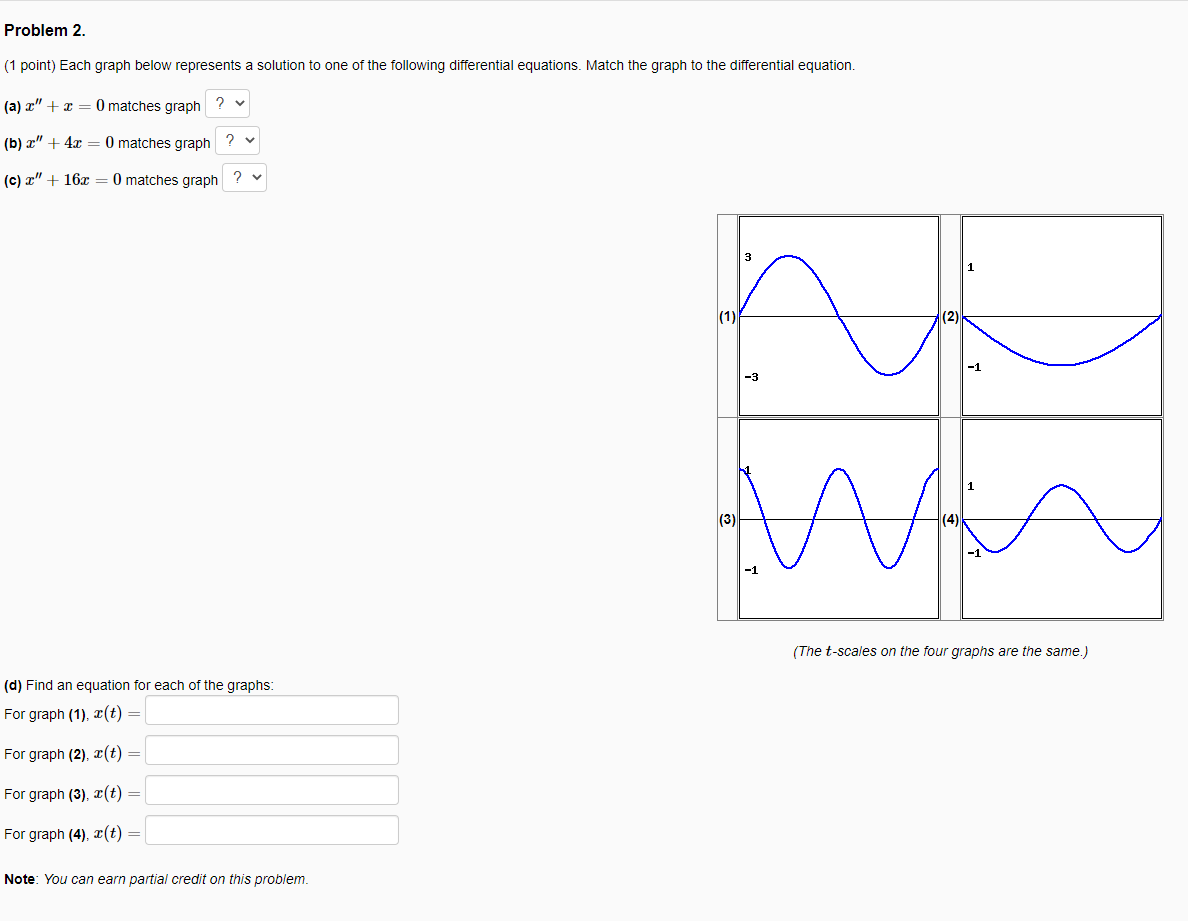Click the label (4) beside the bottom-right graph
The image size is (1188, 921).
click(x=950, y=519)
